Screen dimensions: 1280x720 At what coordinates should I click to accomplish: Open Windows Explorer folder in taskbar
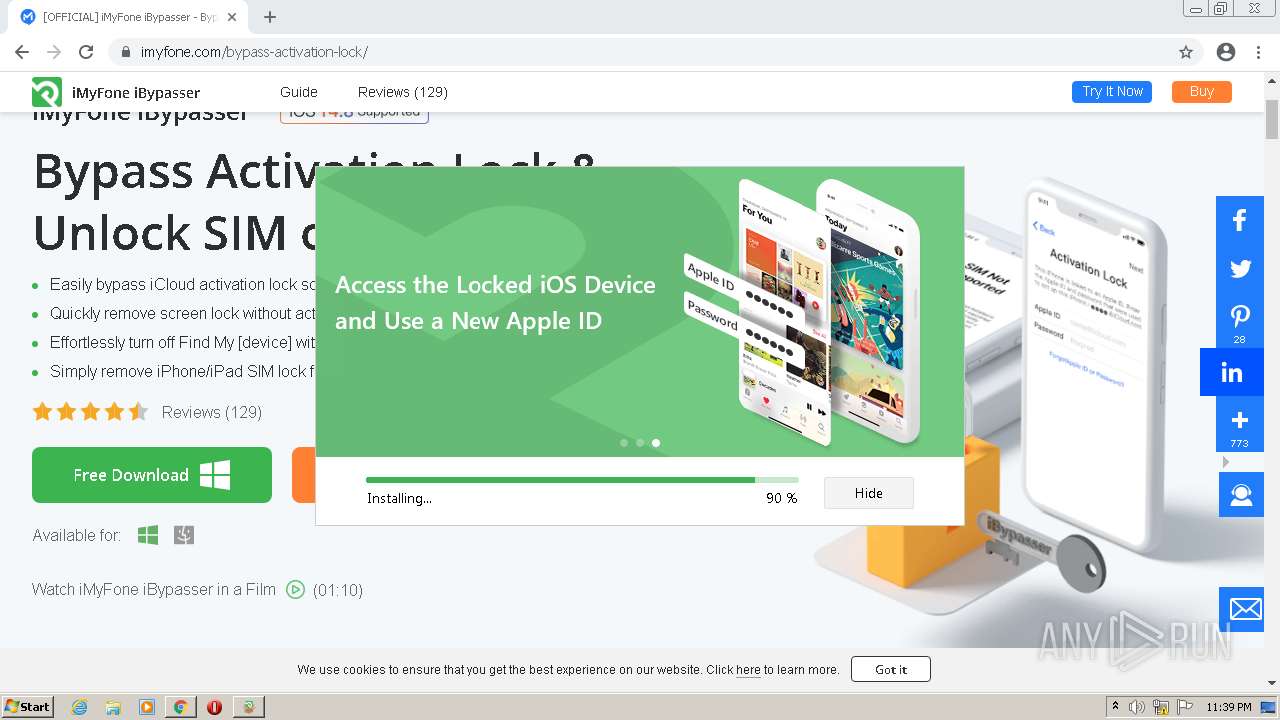(x=113, y=707)
